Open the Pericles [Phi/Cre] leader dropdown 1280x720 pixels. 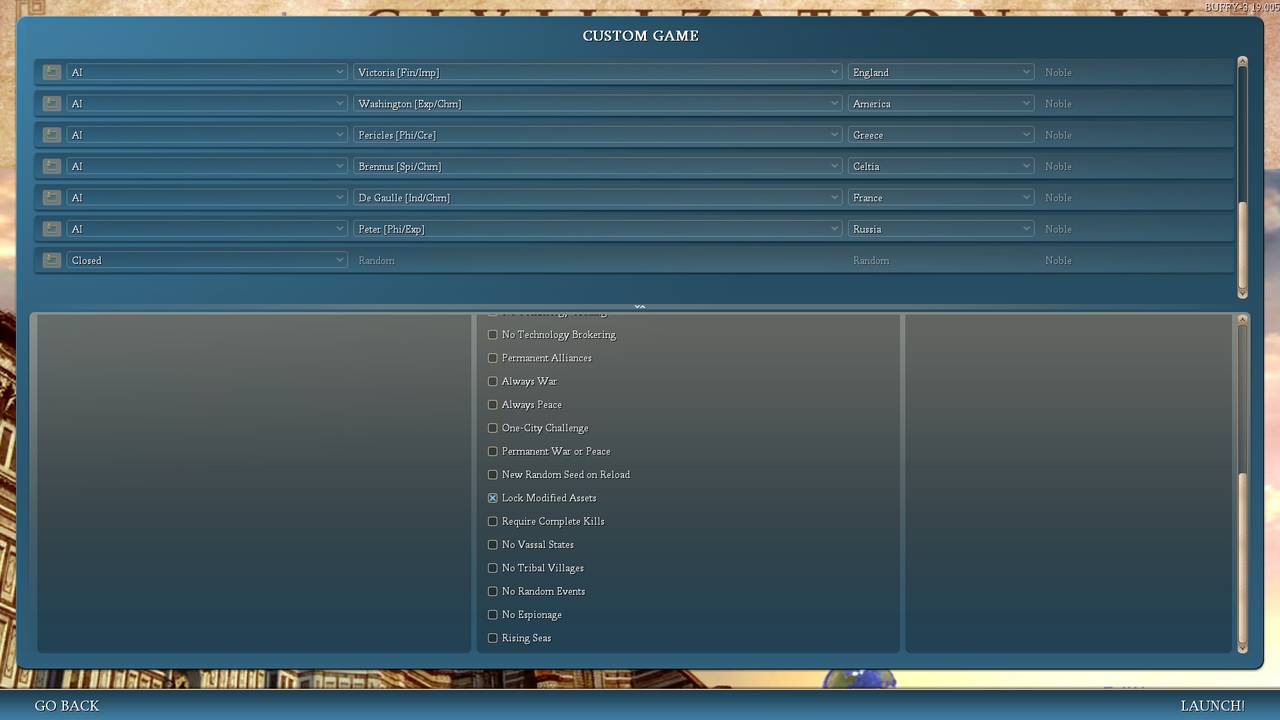click(x=597, y=135)
